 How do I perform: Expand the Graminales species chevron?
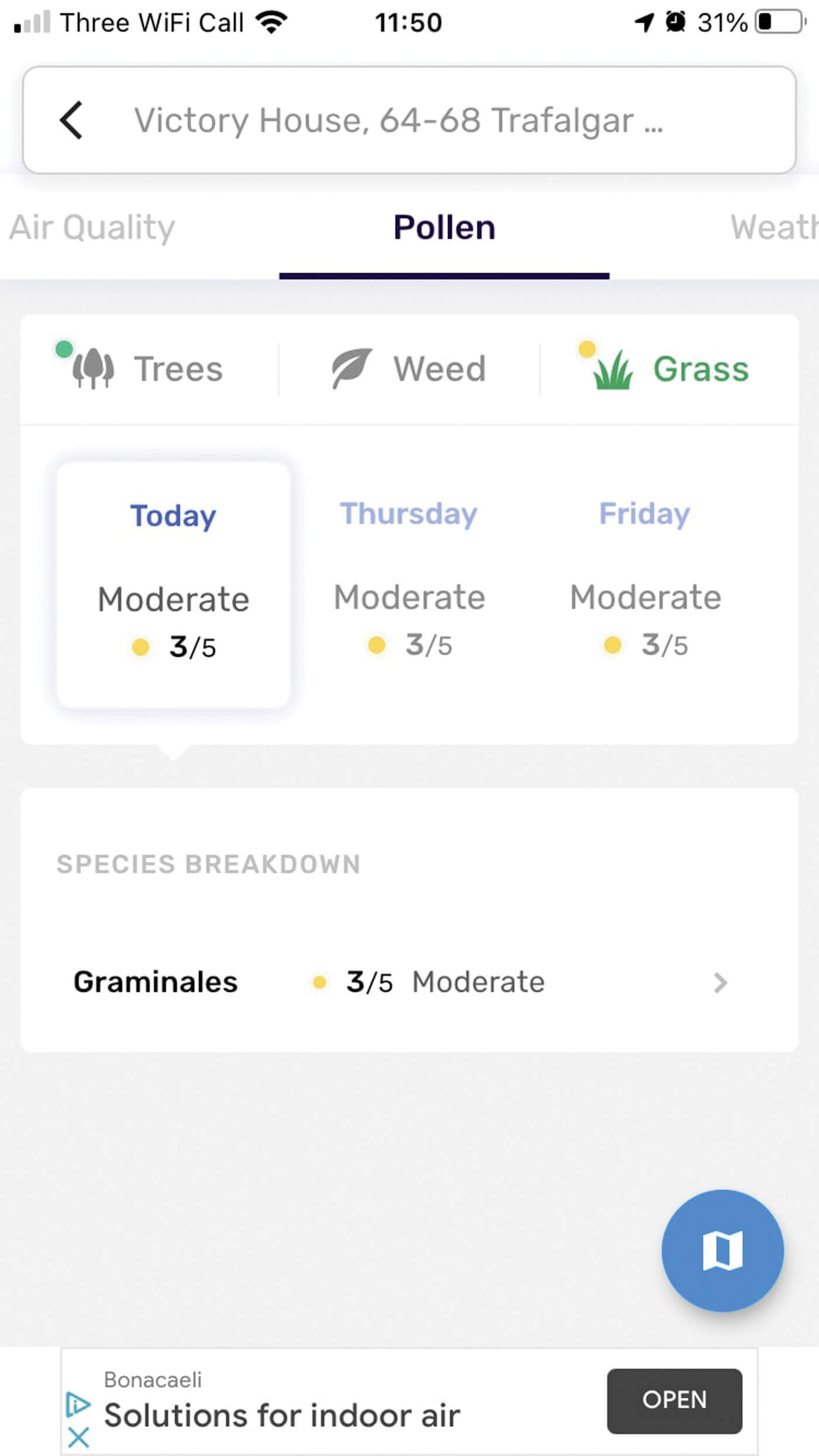(x=721, y=983)
